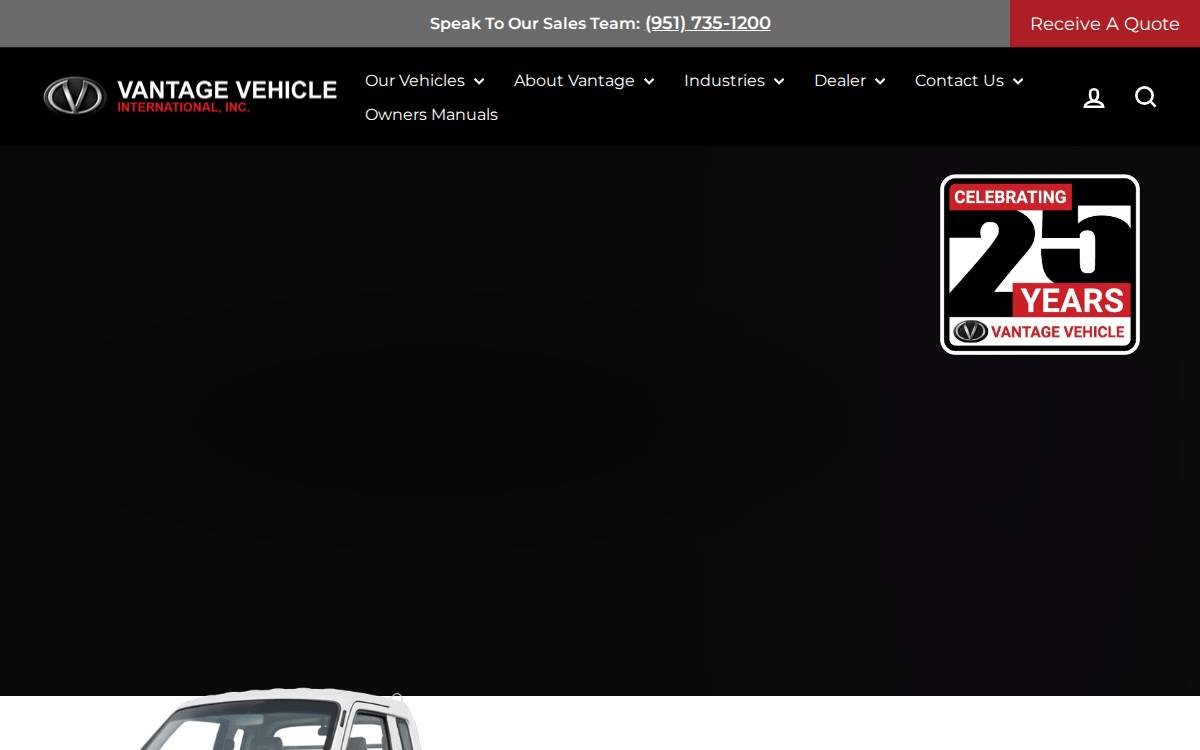Image resolution: width=1200 pixels, height=750 pixels.
Task: Click Receive A Quote button
Action: 1105,24
